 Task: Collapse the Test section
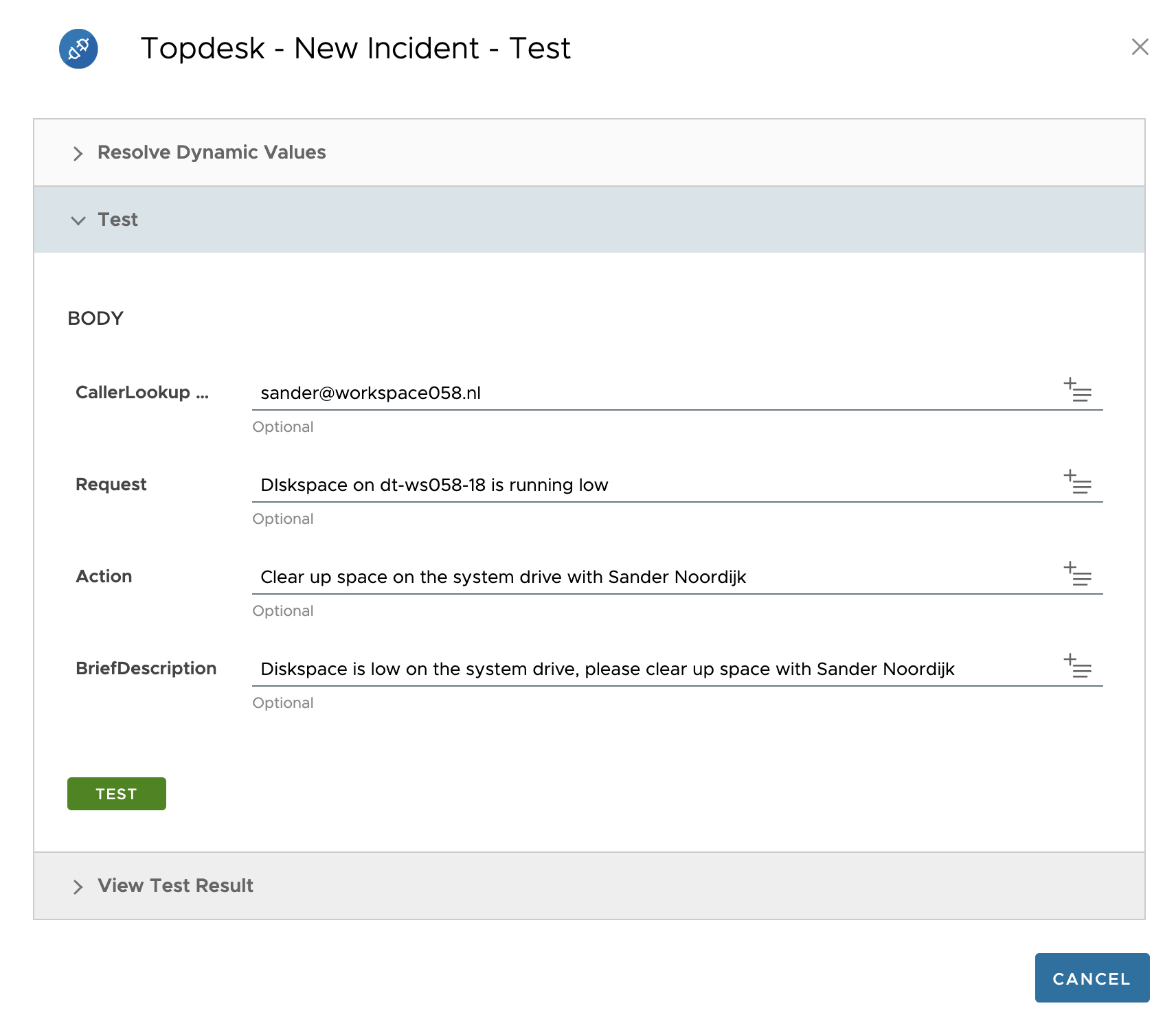pyautogui.click(x=118, y=220)
